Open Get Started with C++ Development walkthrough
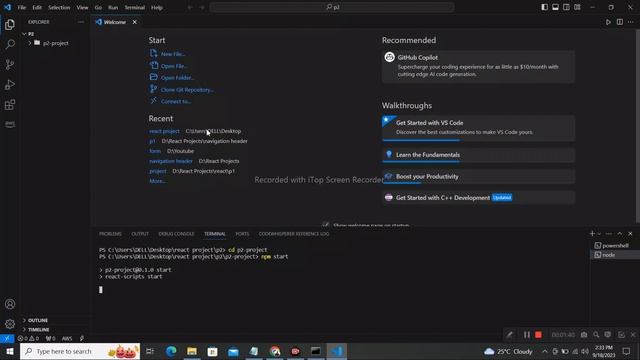640x360 pixels. [478, 198]
